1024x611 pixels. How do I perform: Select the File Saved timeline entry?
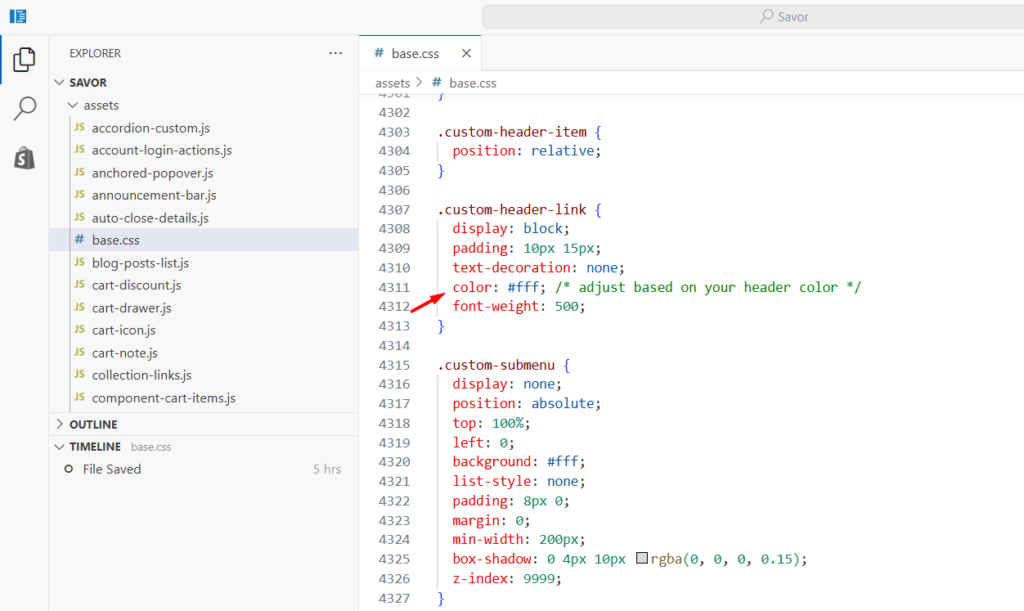coord(112,469)
